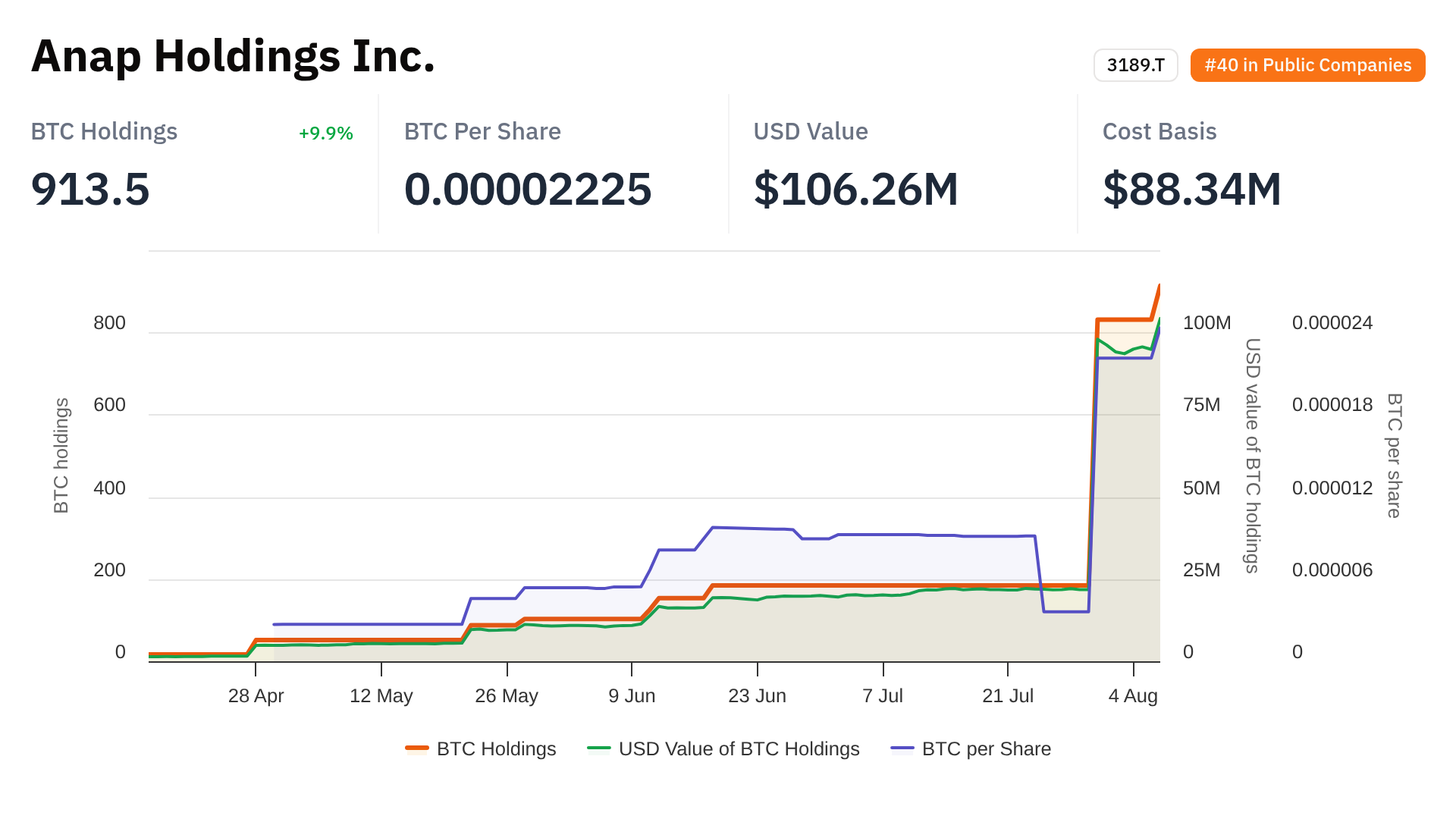Click the 7 Jul axis date

pos(883,695)
